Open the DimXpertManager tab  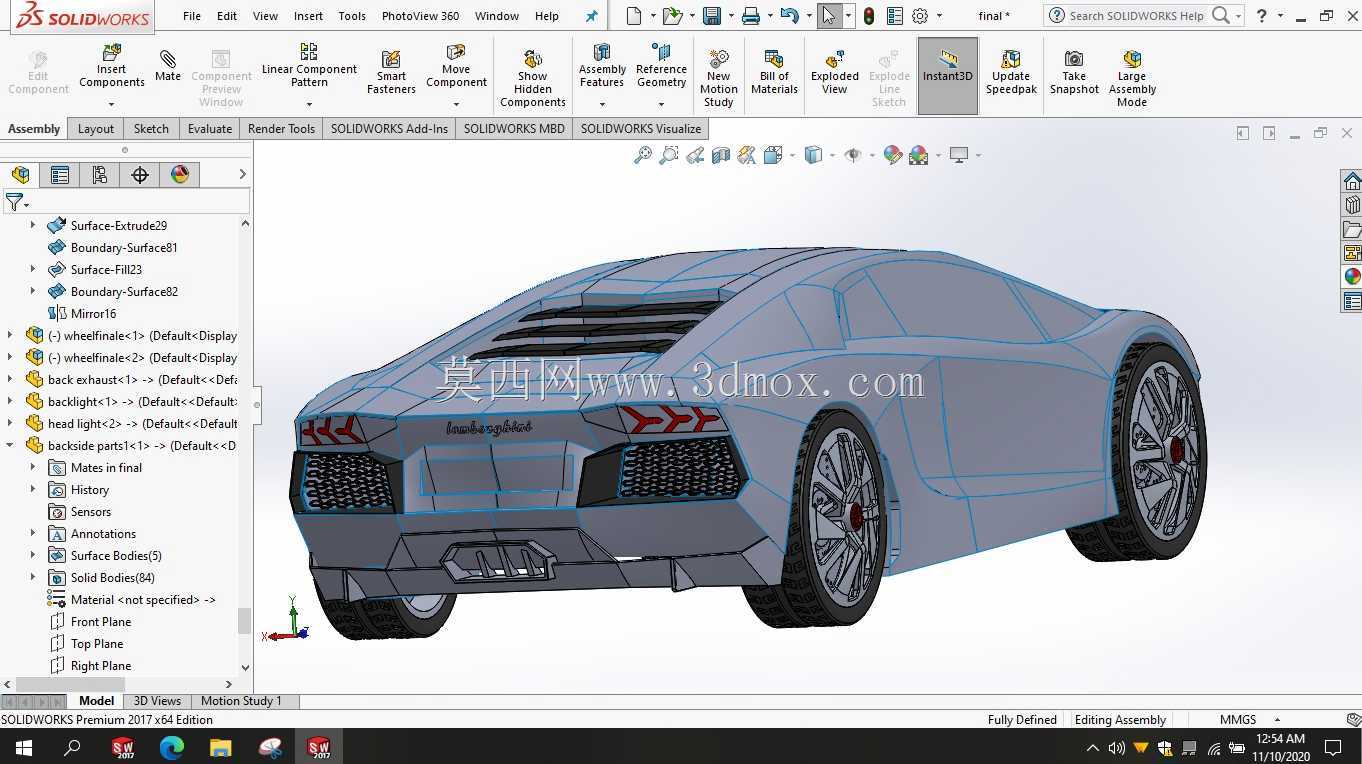[140, 175]
